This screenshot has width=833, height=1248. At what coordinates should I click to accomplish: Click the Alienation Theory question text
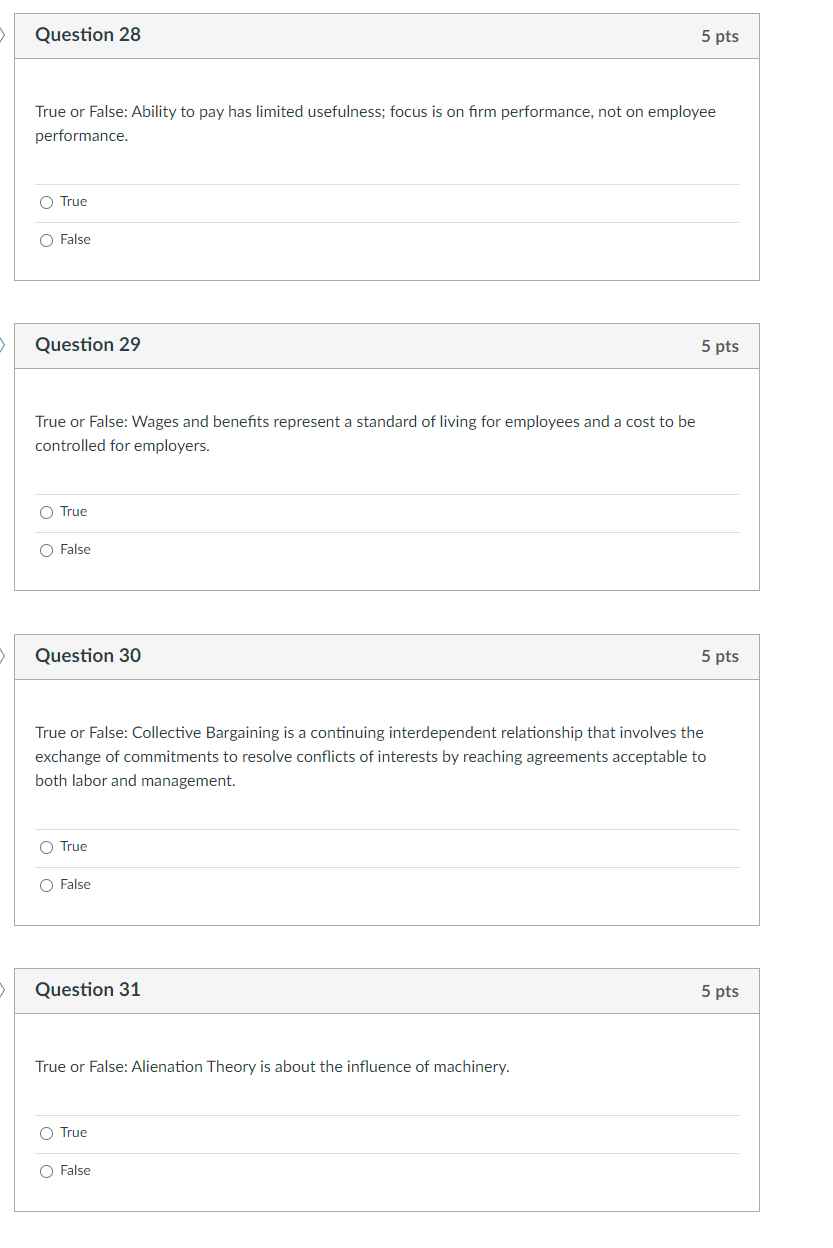tap(272, 1067)
